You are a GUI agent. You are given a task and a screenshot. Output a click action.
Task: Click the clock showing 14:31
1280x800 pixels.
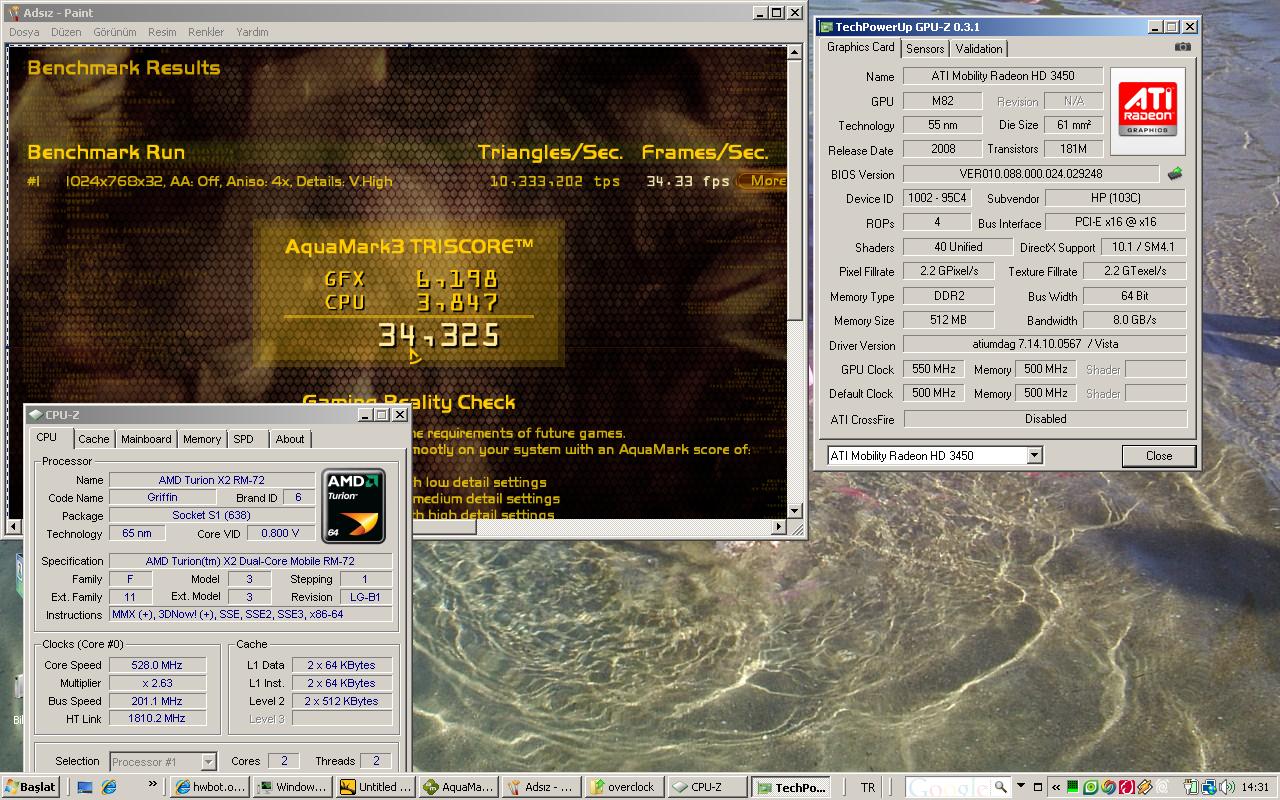click(x=1254, y=787)
